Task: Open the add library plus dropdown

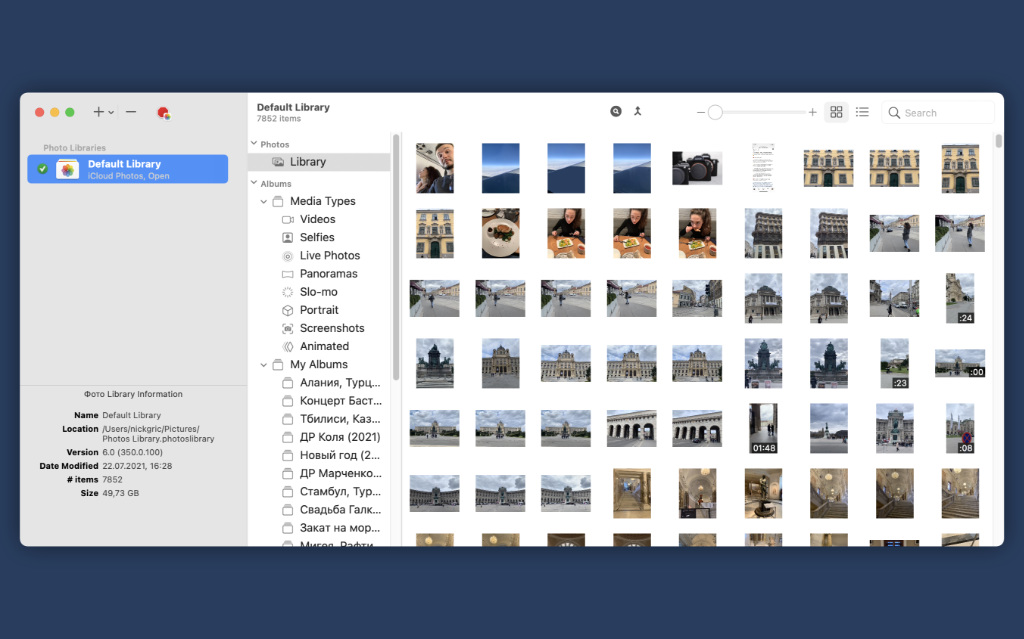Action: click(103, 112)
